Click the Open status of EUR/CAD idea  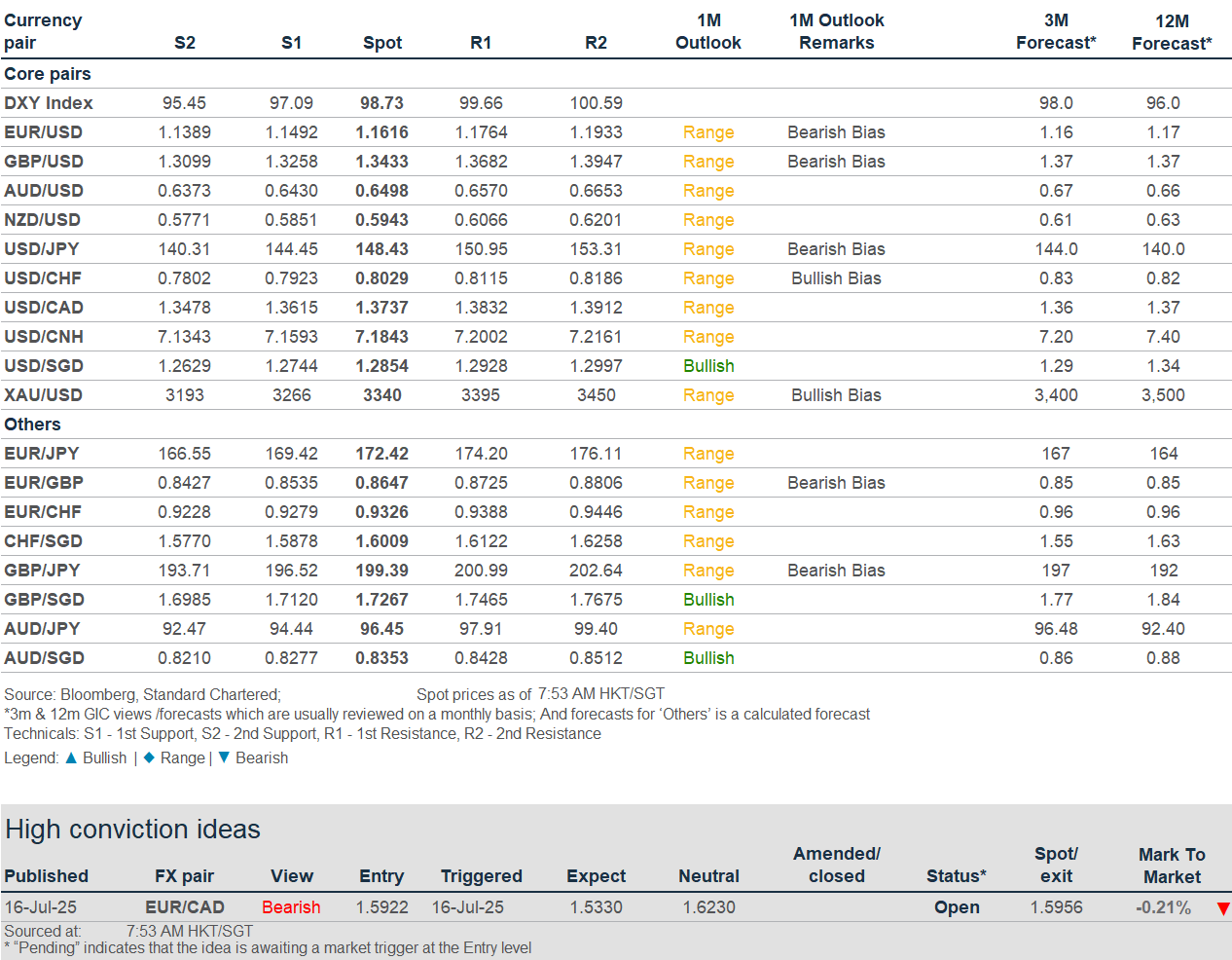pos(957,907)
